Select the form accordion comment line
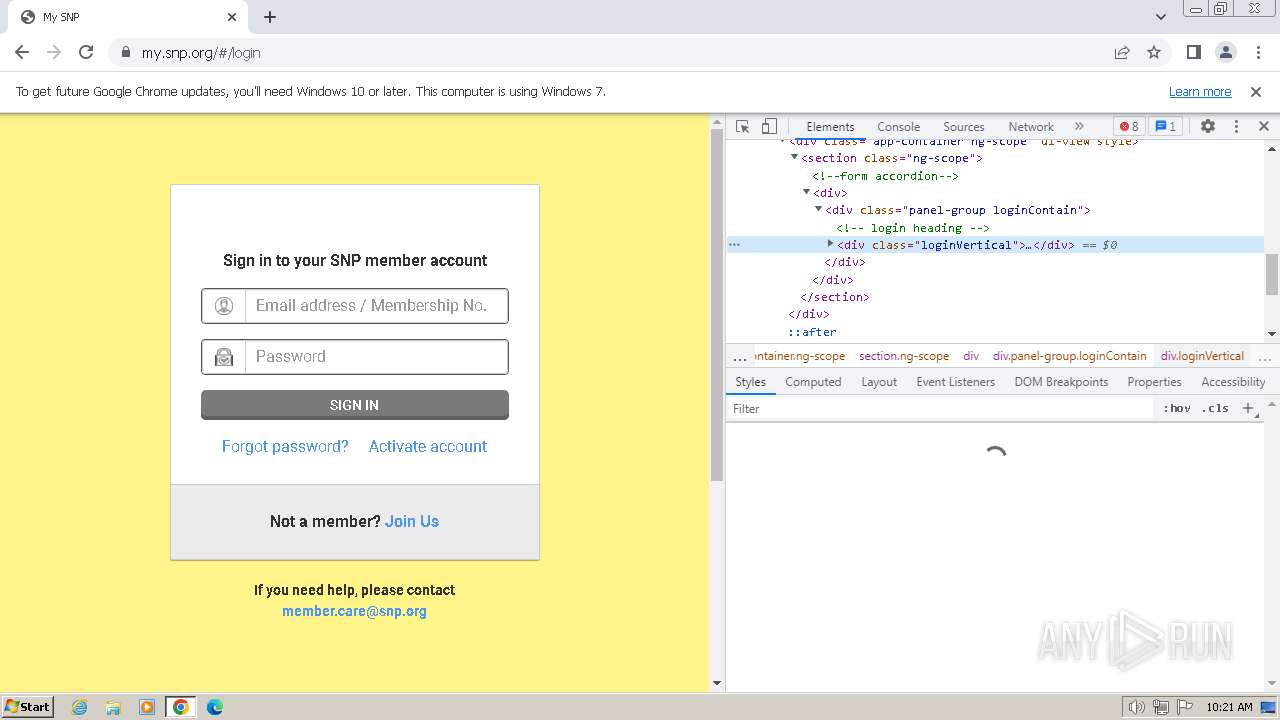This screenshot has height=720, width=1280. [885, 176]
